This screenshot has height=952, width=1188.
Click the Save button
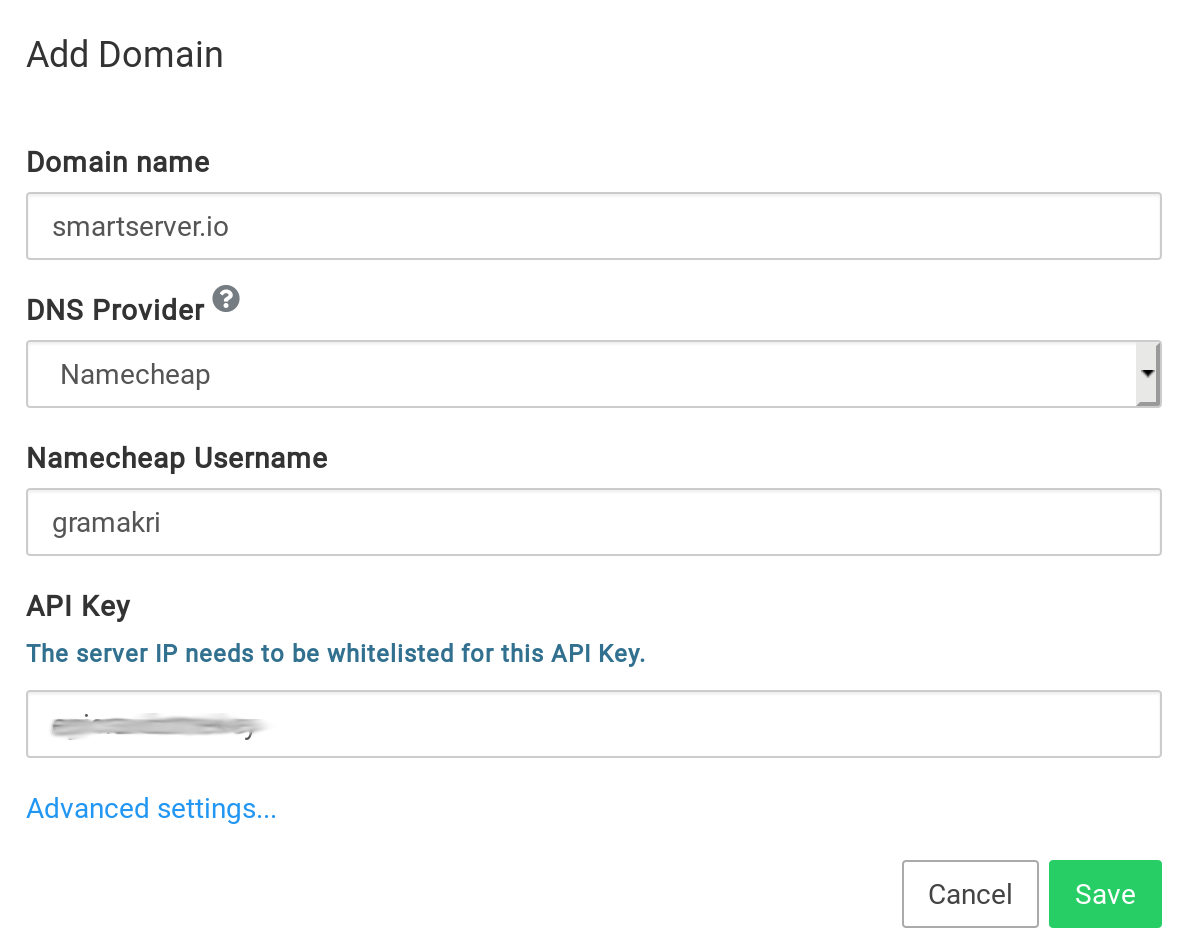coord(1105,894)
